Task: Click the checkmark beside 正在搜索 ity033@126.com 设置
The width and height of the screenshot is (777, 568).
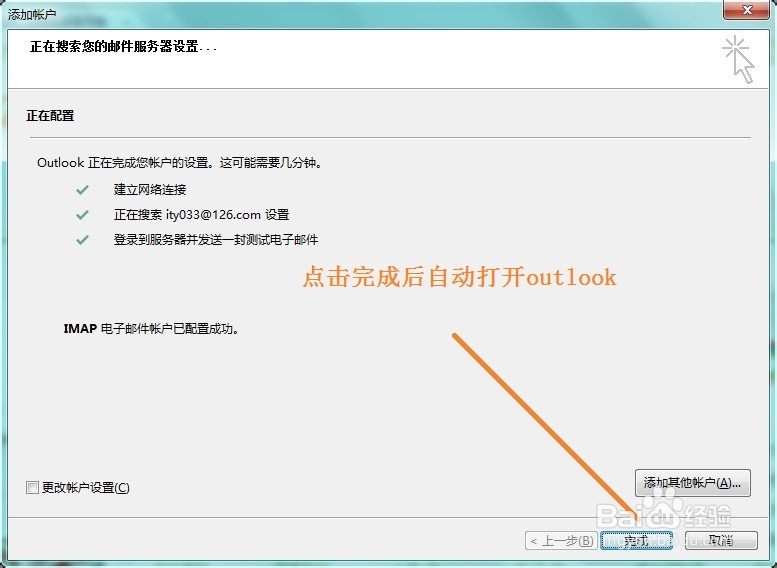Action: pos(82,215)
